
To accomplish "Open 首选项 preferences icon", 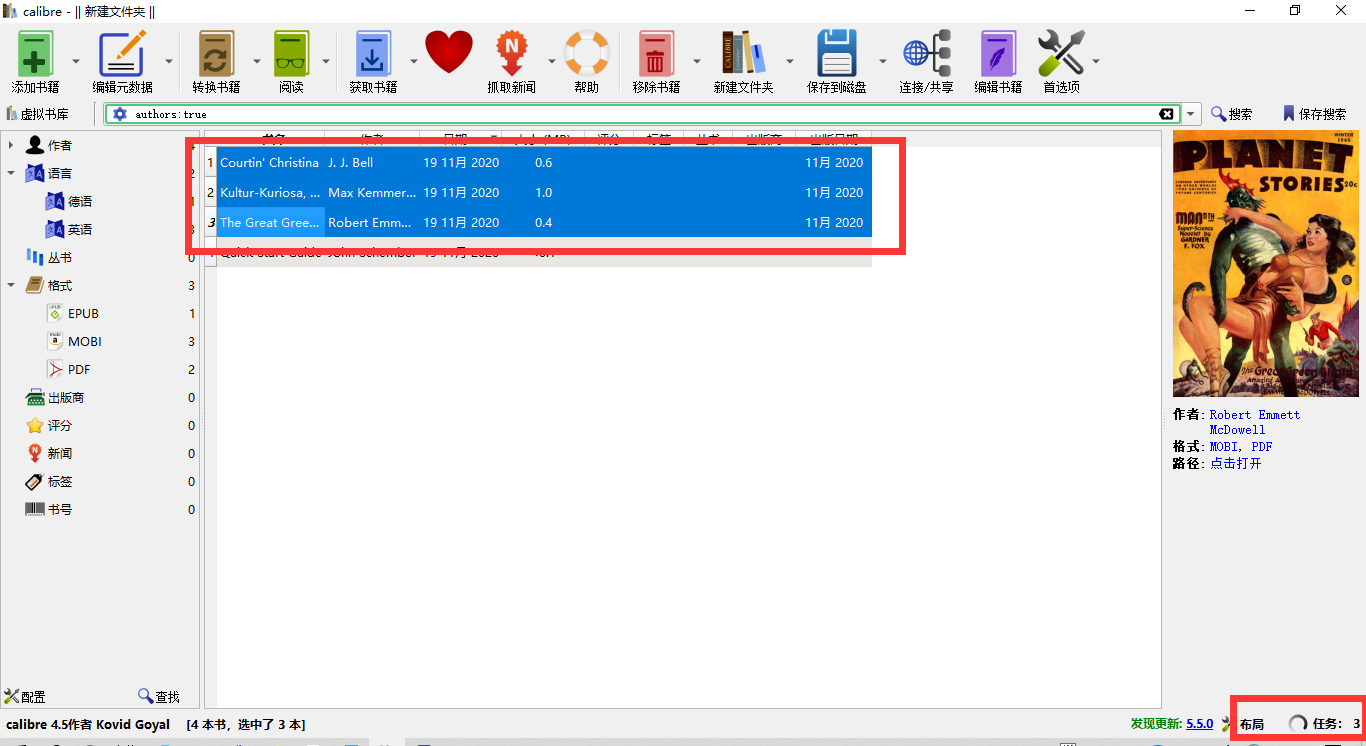I will click(x=1061, y=52).
